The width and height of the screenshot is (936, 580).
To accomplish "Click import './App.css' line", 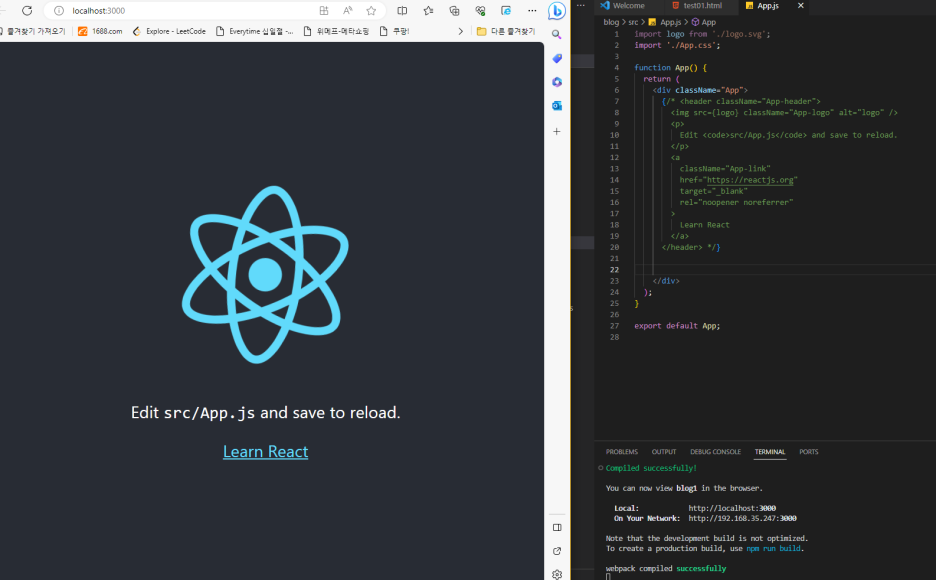I will [x=677, y=45].
